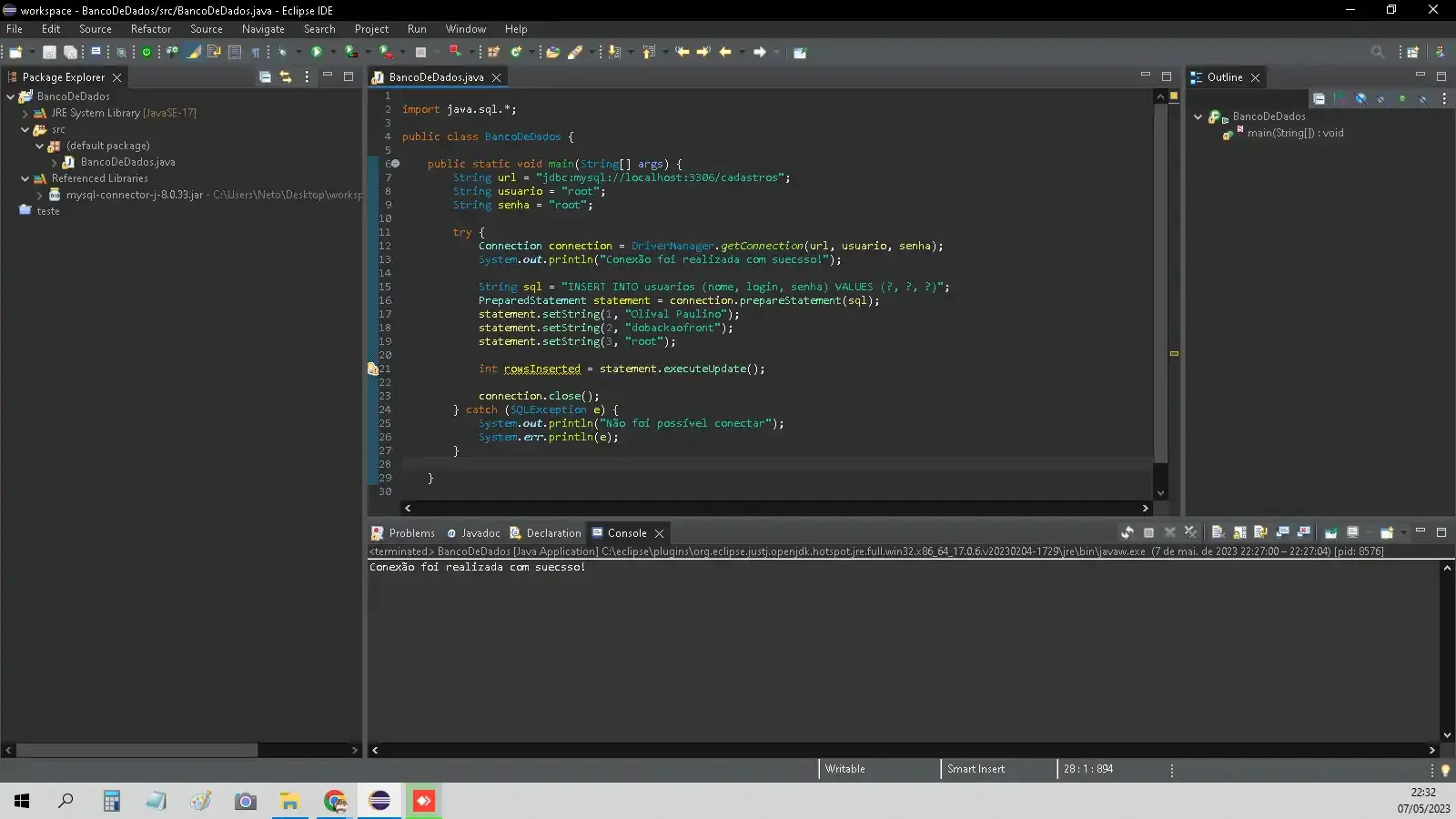
Task: Collapse BancoDeDados class in Outline
Action: 1198,116
